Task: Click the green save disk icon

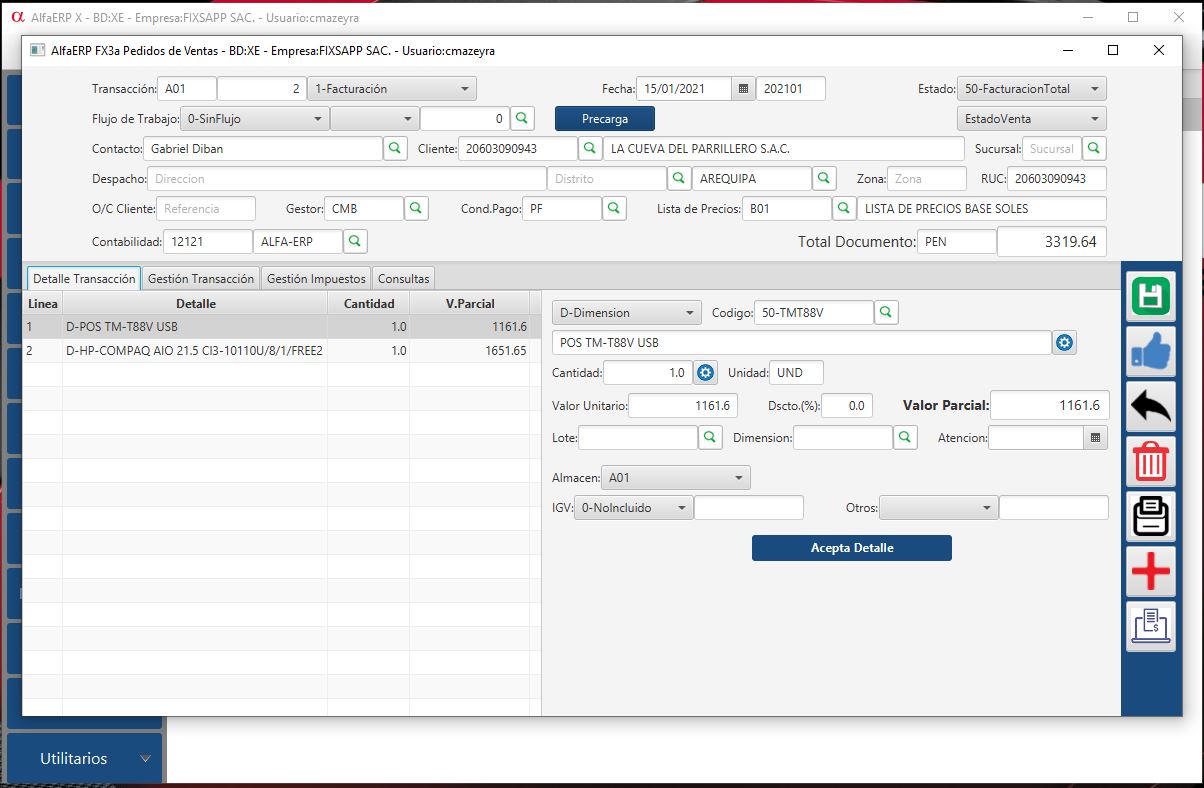Action: [x=1150, y=297]
